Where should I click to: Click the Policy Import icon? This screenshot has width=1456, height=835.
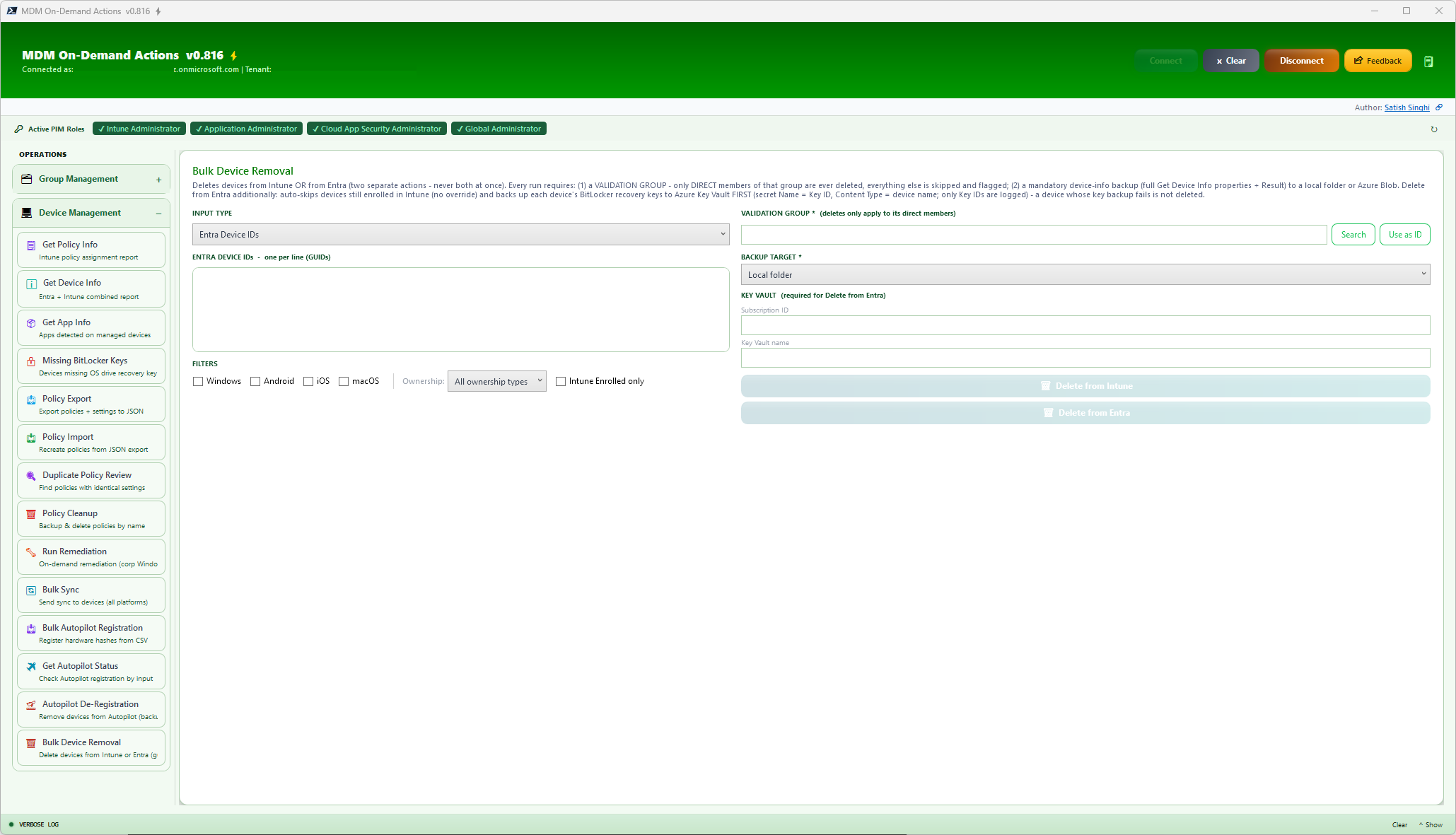pos(31,438)
